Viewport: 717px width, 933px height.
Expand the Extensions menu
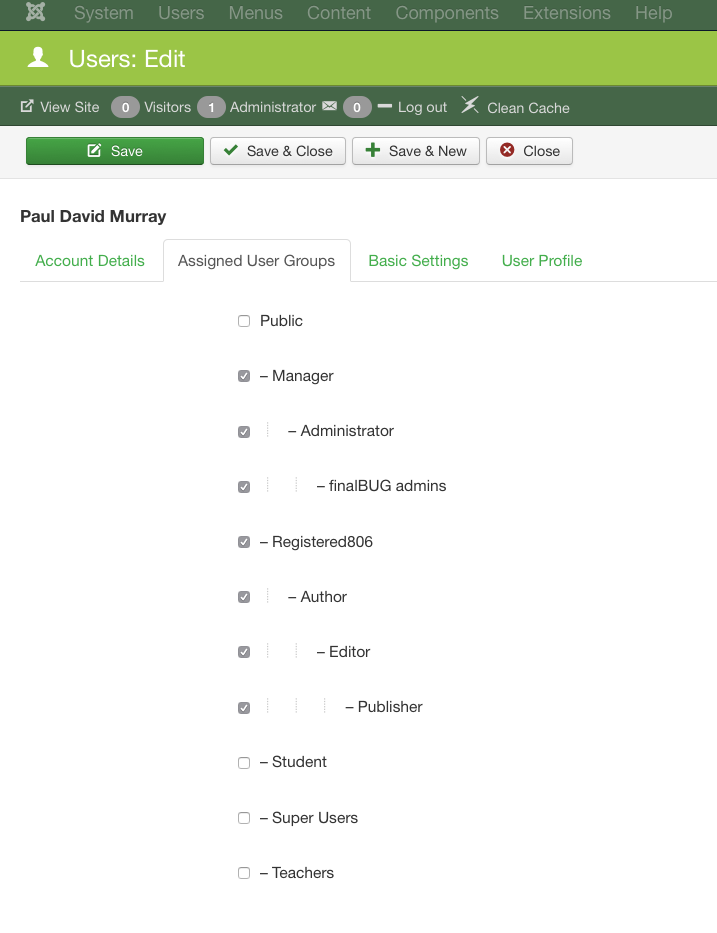pyautogui.click(x=567, y=13)
